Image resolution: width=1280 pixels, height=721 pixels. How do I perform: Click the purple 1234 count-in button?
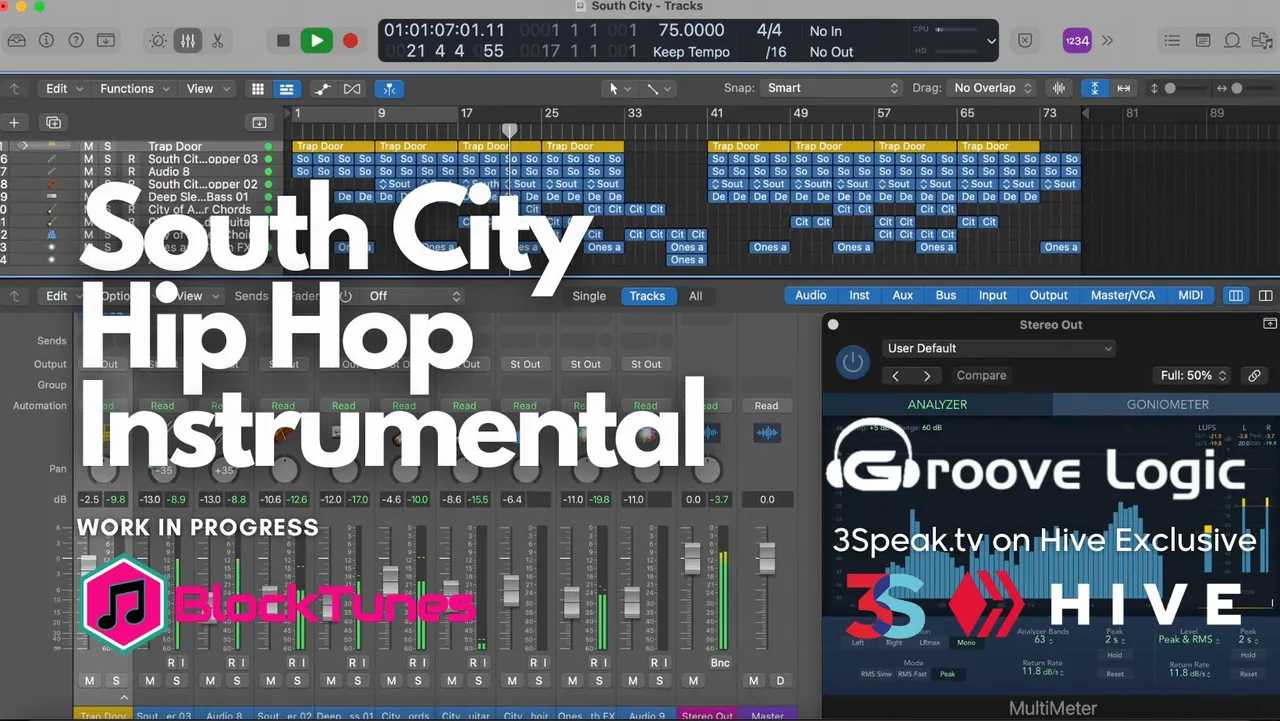(1077, 41)
